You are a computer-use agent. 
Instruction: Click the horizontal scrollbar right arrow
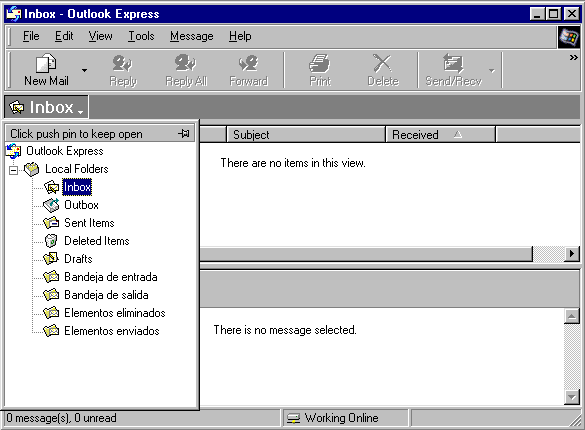point(572,254)
